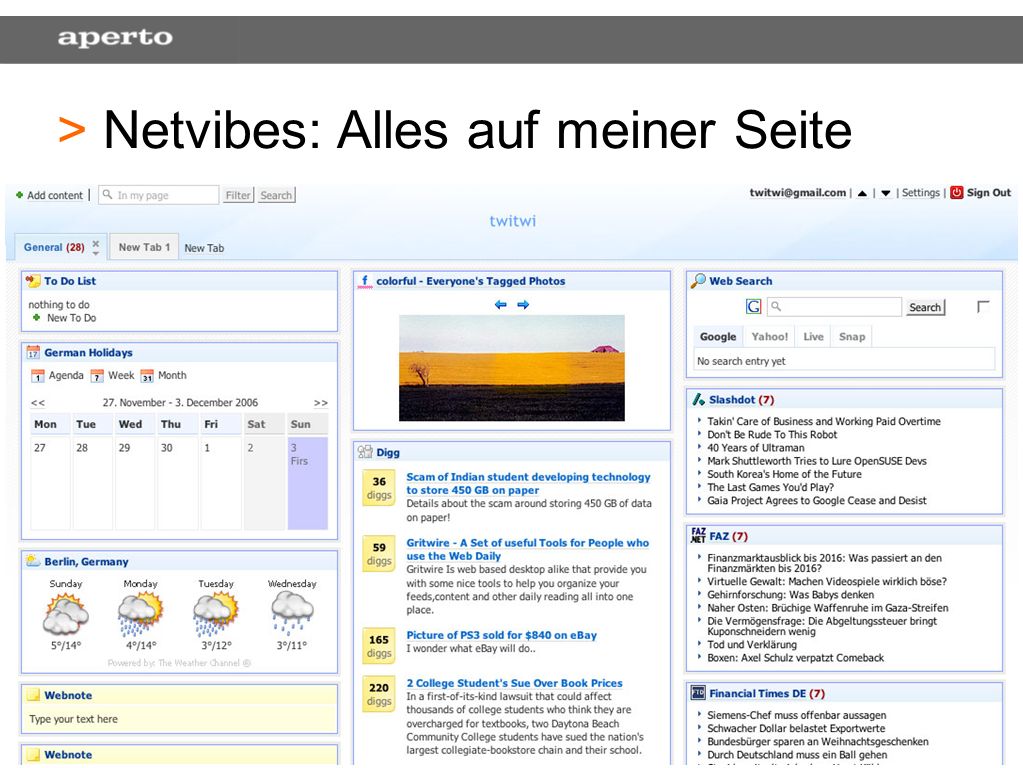Click the To Do List widget icon

pos(33,281)
